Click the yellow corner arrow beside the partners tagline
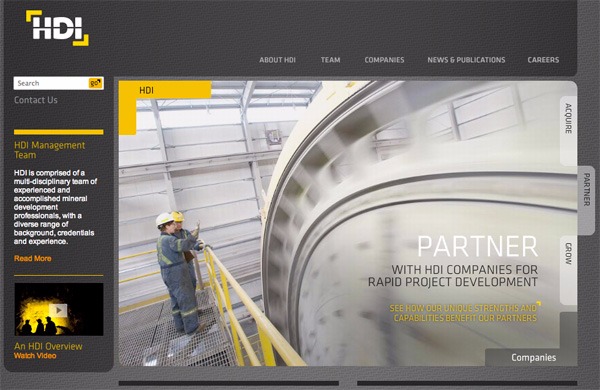This screenshot has width=600, height=390. (x=539, y=304)
